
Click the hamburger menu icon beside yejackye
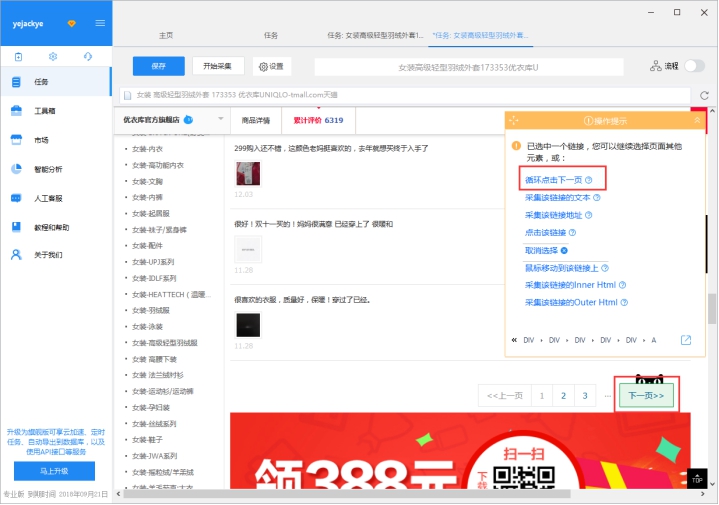[x=100, y=23]
